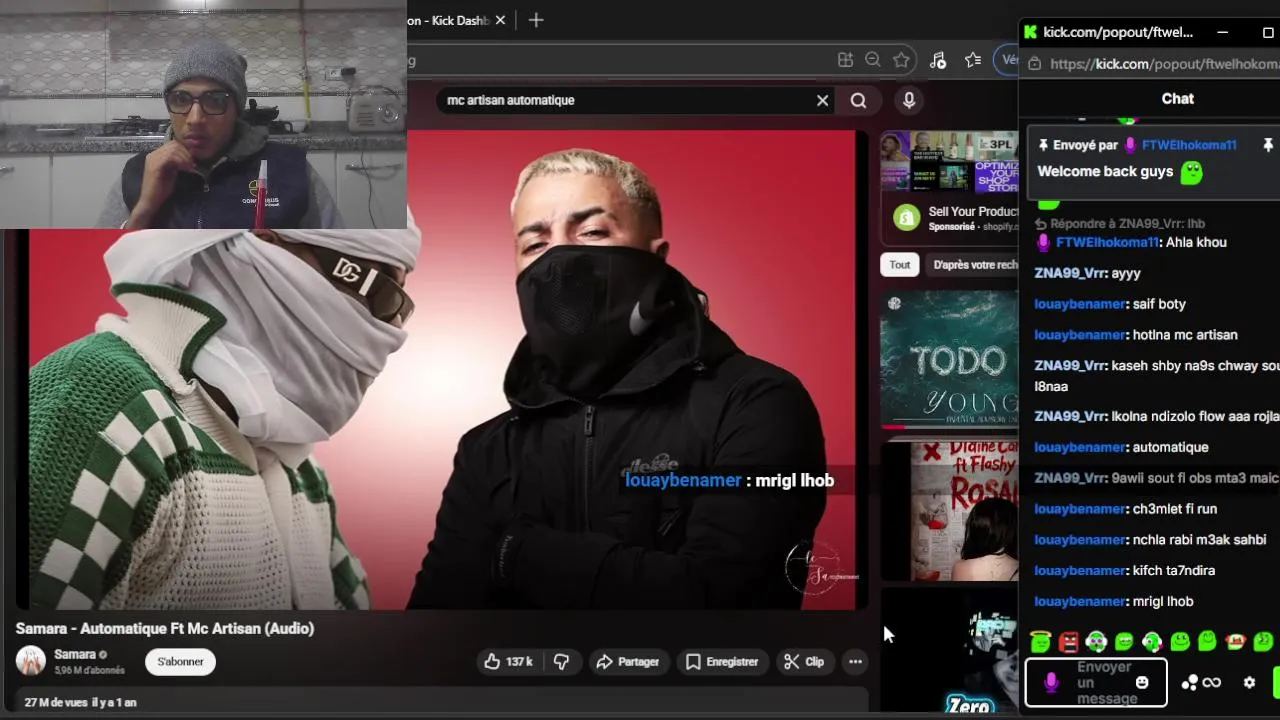Image resolution: width=1280 pixels, height=720 pixels.
Task: Click chat message 'ch3mlet fi run'
Action: [x=1126, y=509]
